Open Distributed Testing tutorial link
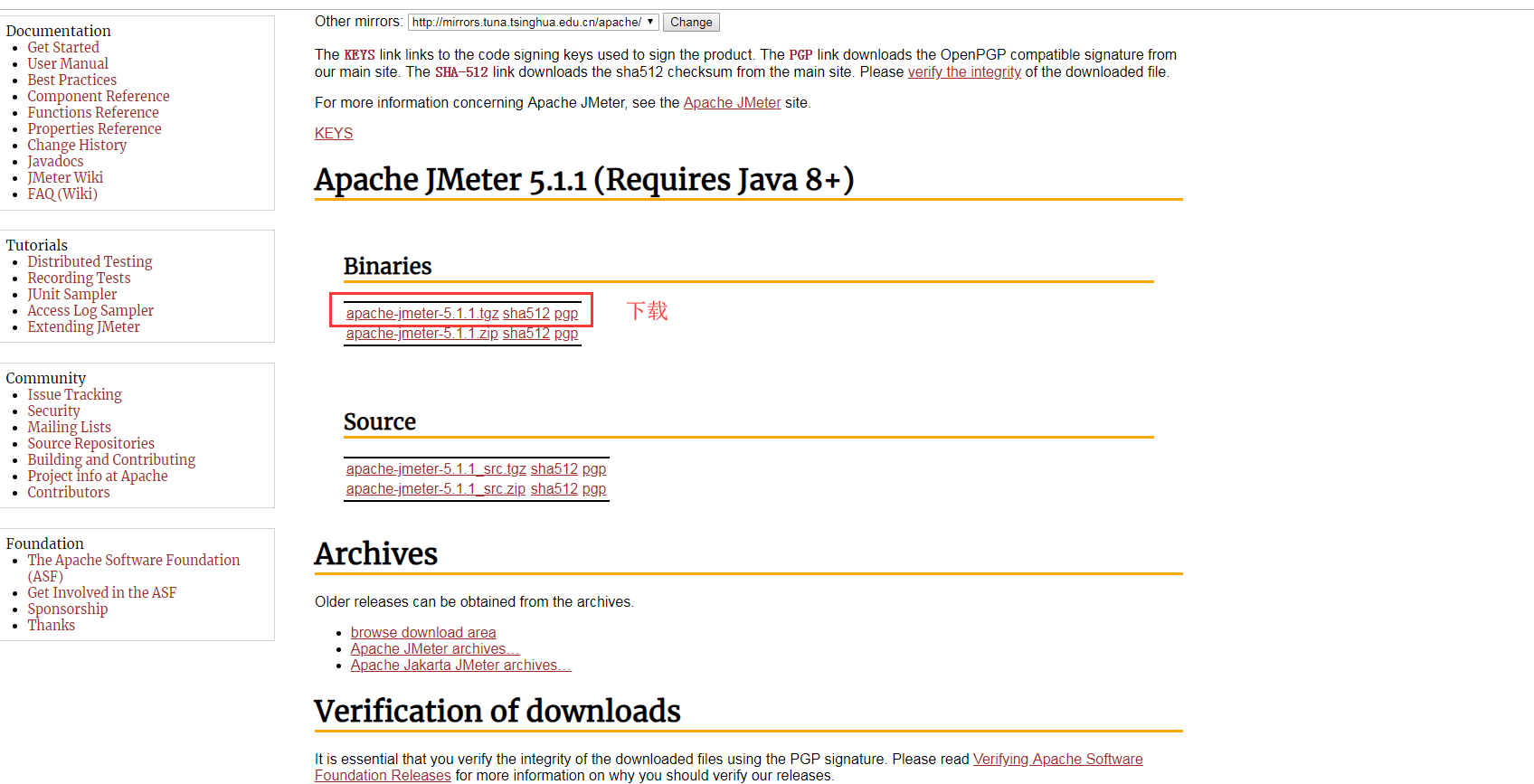 tap(90, 261)
